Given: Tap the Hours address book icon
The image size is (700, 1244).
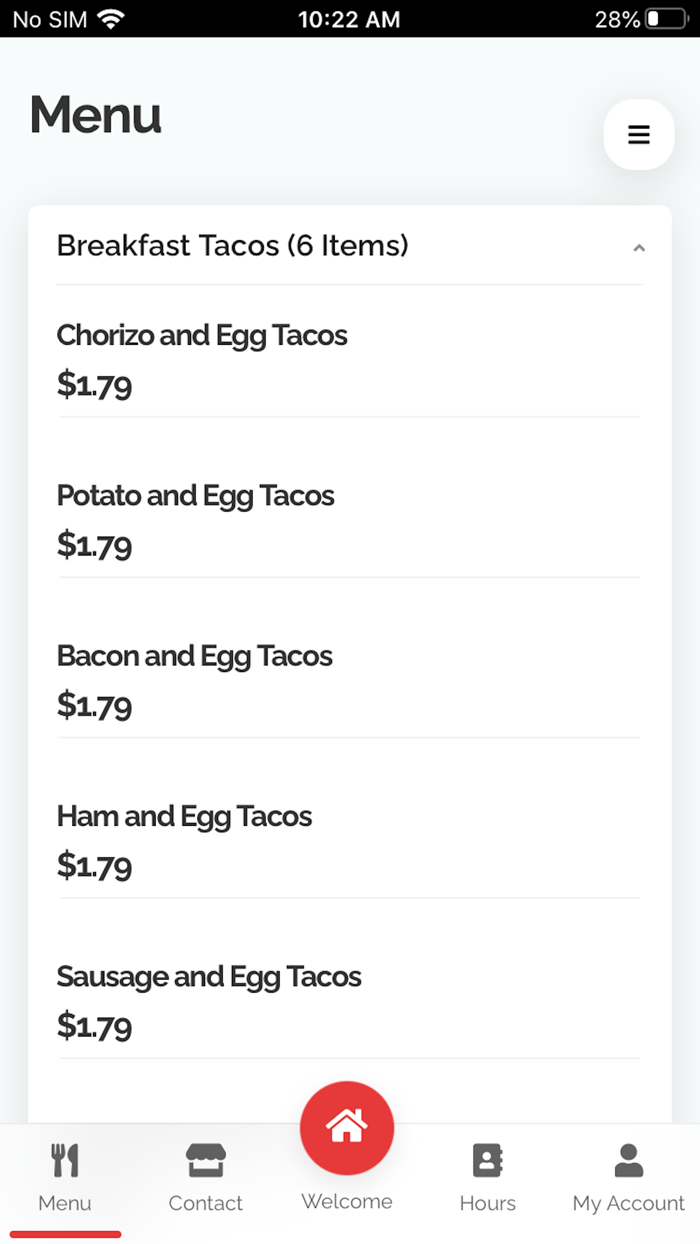Looking at the screenshot, I should 487,1160.
